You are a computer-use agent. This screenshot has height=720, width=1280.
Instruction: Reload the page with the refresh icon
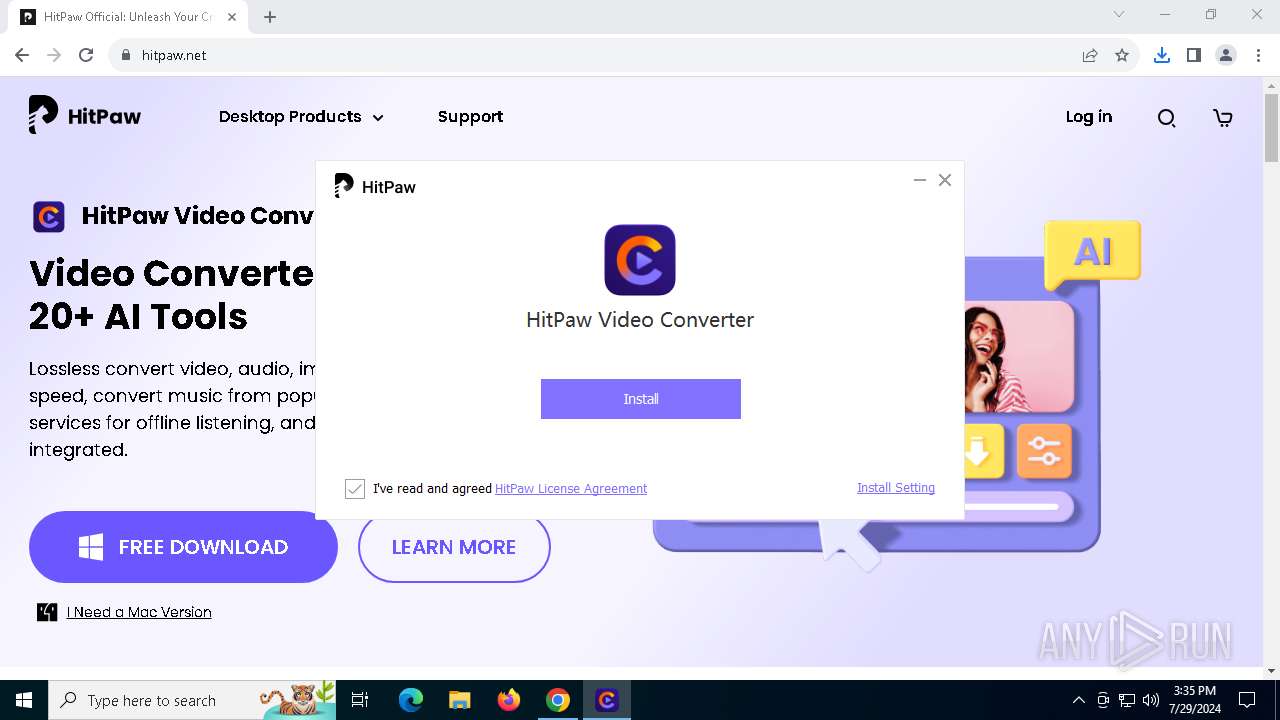(x=86, y=55)
